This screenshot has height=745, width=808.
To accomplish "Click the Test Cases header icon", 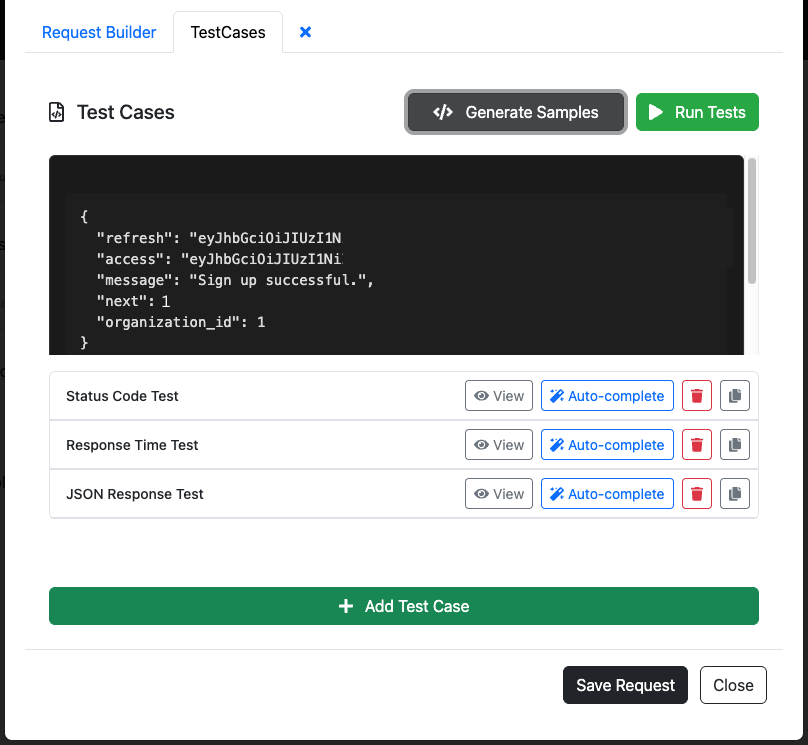I will pyautogui.click(x=57, y=113).
